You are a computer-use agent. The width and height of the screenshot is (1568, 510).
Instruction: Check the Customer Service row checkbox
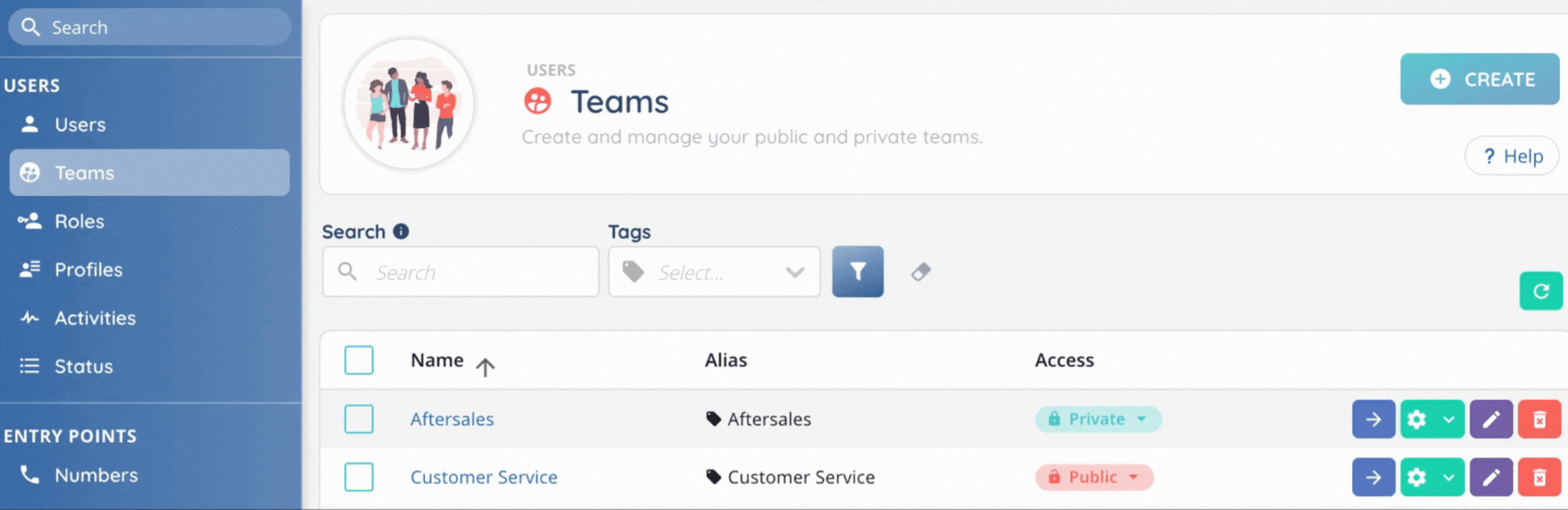(359, 477)
